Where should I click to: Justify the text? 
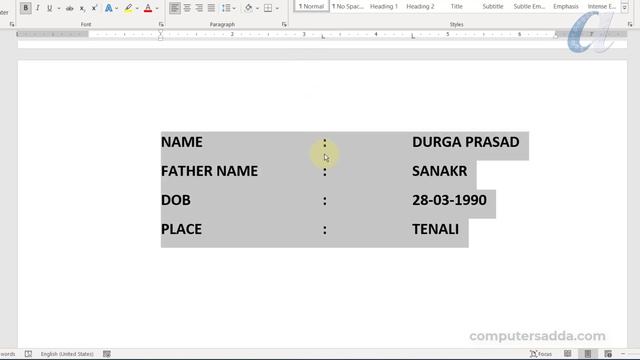coord(211,8)
